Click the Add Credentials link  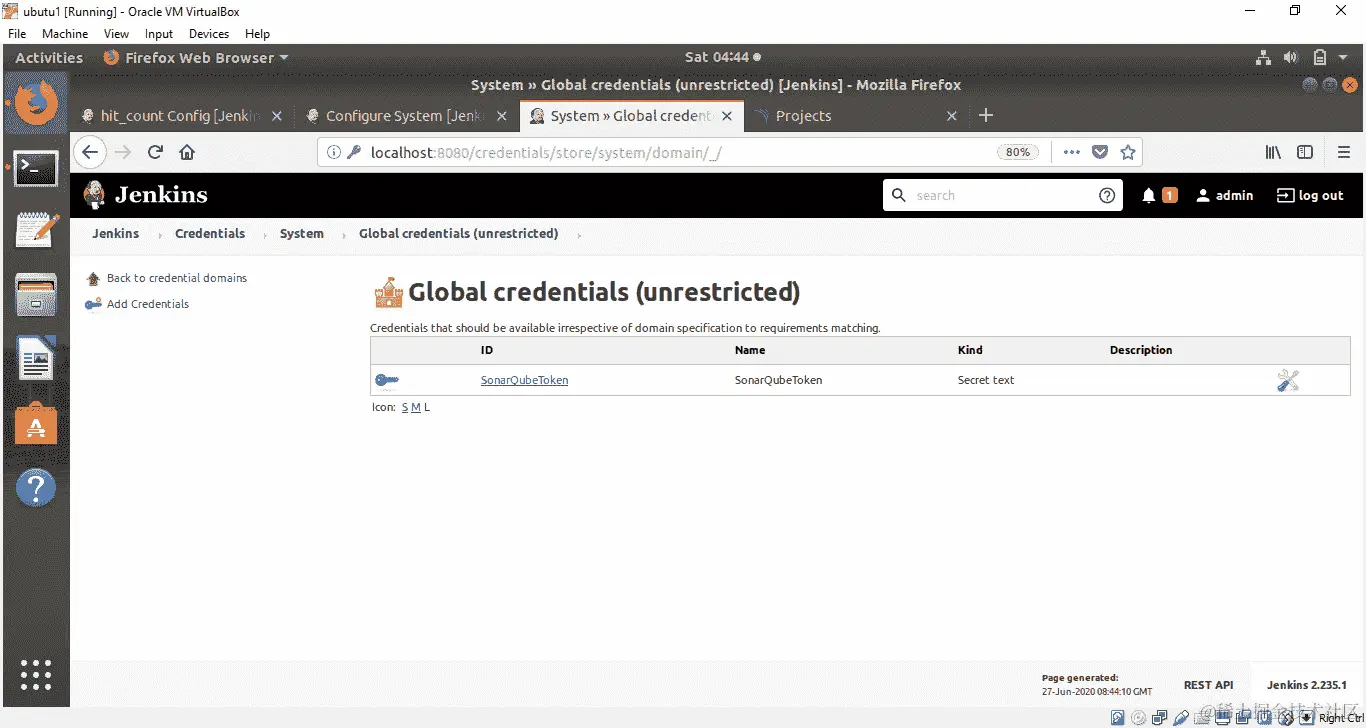(x=146, y=304)
